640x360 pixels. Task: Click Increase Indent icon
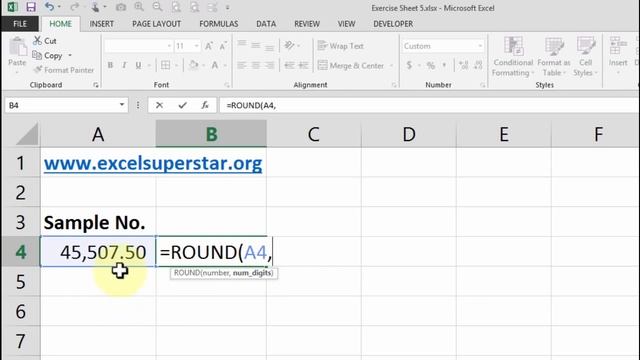(x=303, y=65)
